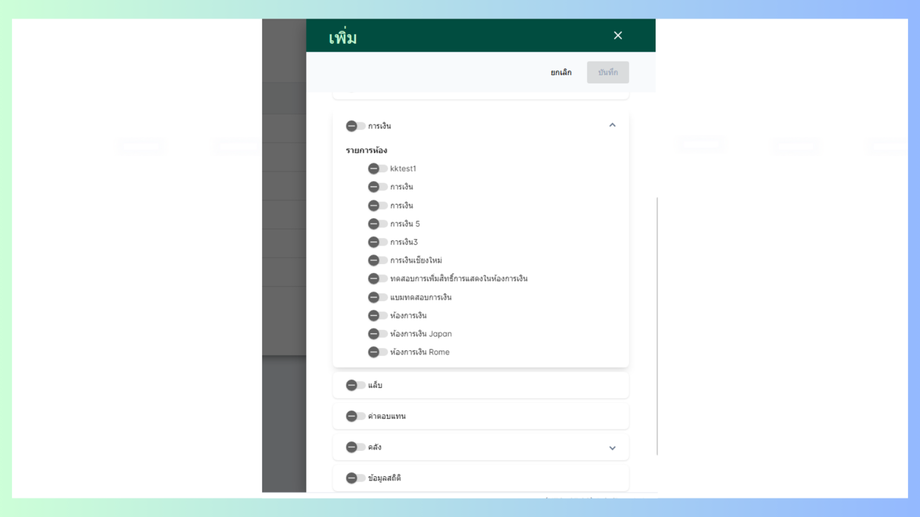The width and height of the screenshot is (920, 517).
Task: Toggle ห้องการเงิน Rome switch
Action: point(377,352)
